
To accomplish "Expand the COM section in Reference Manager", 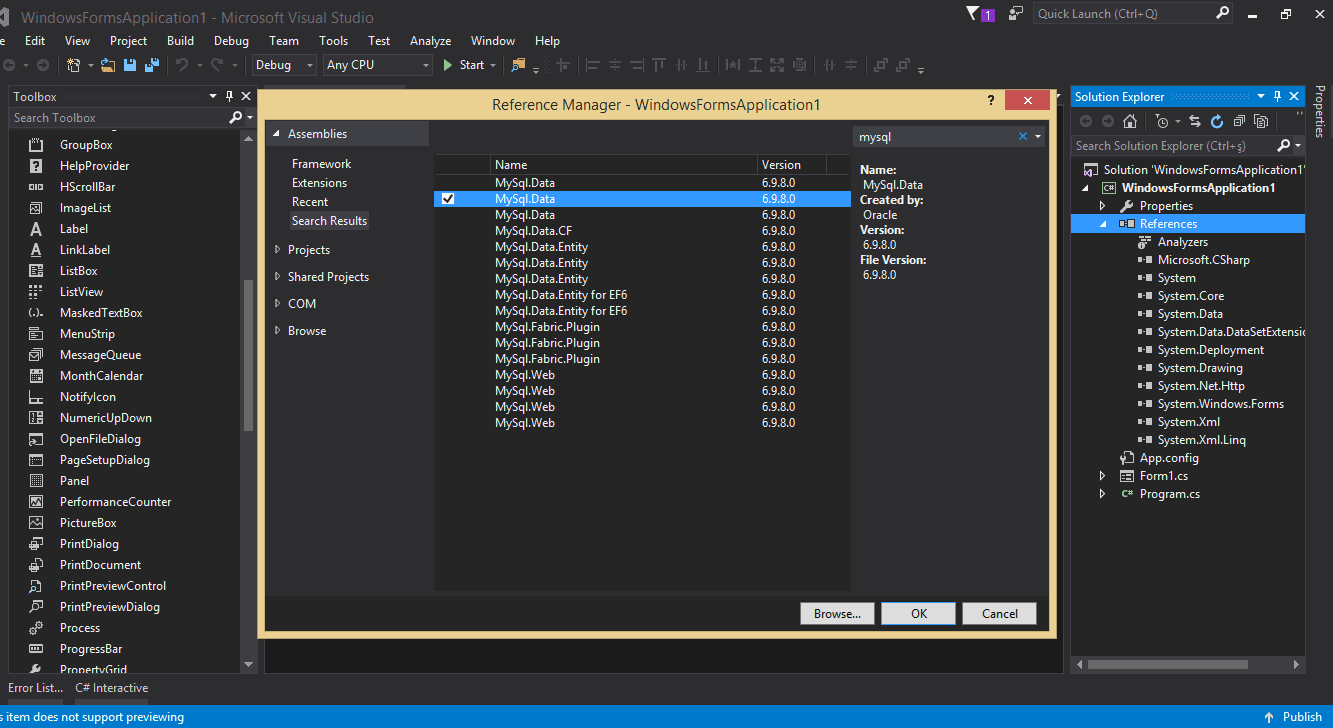I will click(x=277, y=304).
